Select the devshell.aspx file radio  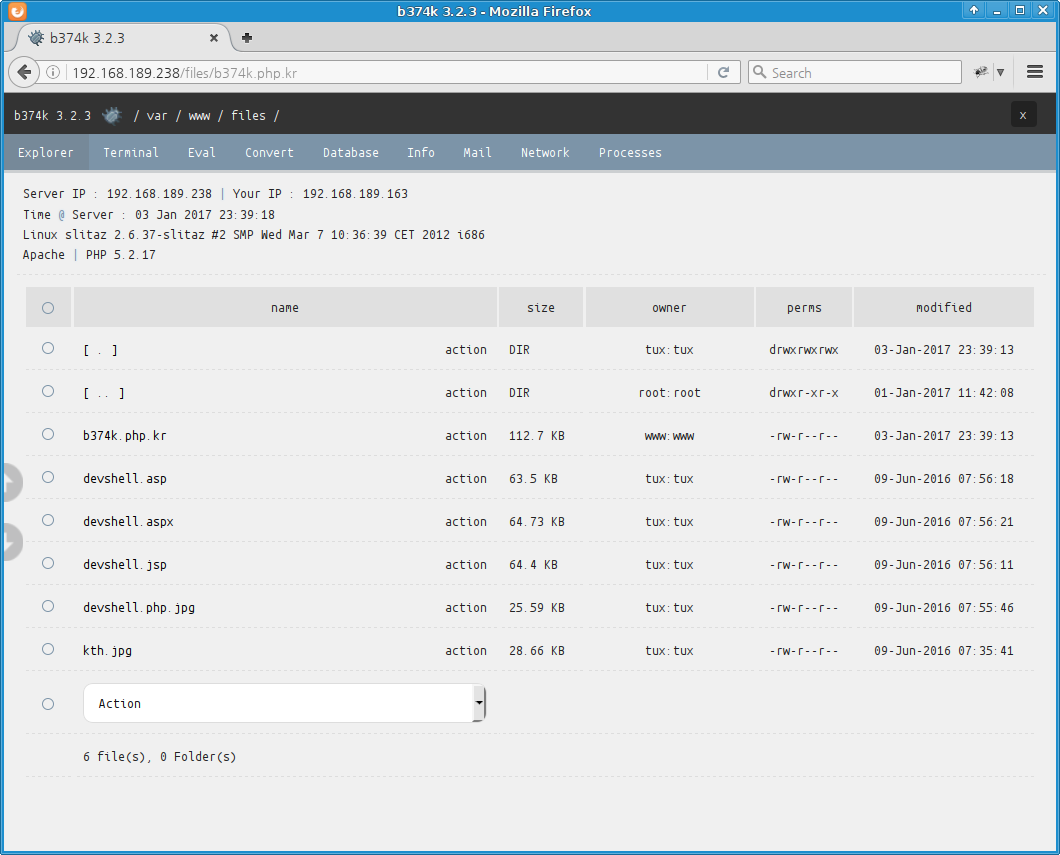[x=48, y=520]
